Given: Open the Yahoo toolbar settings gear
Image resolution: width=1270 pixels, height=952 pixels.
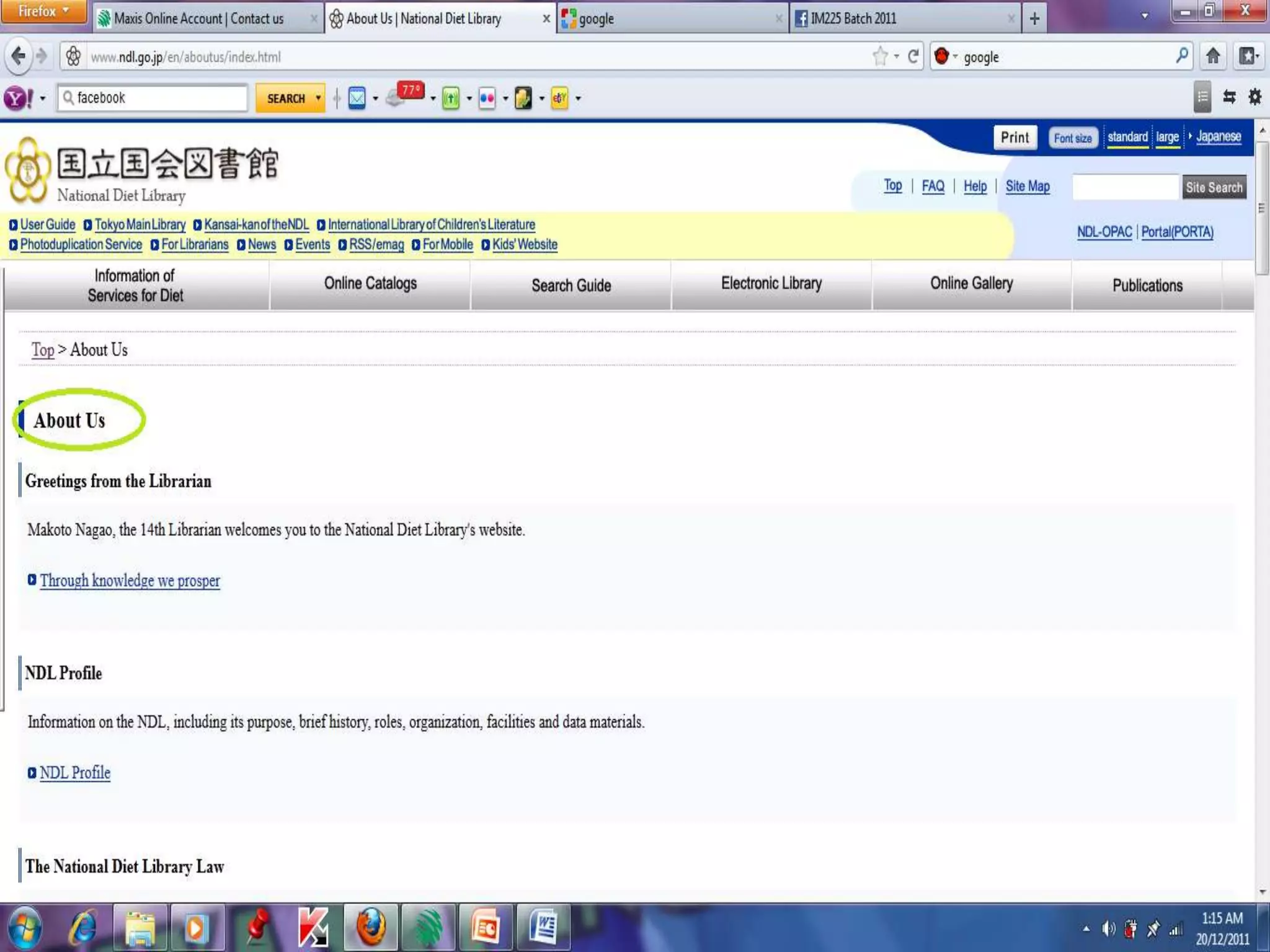Looking at the screenshot, I should point(1254,97).
